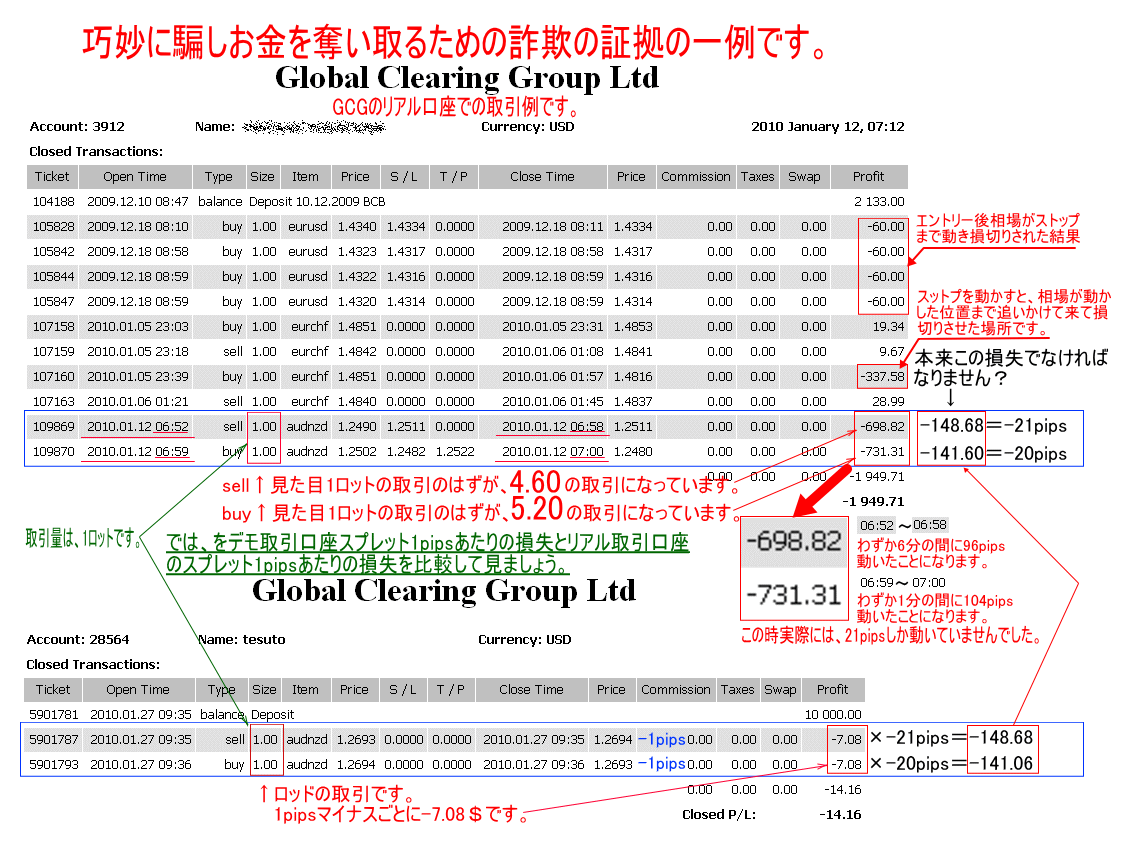The height and width of the screenshot is (846, 1124).
Task: Click profit value 19.34
Action: pyautogui.click(x=889, y=327)
